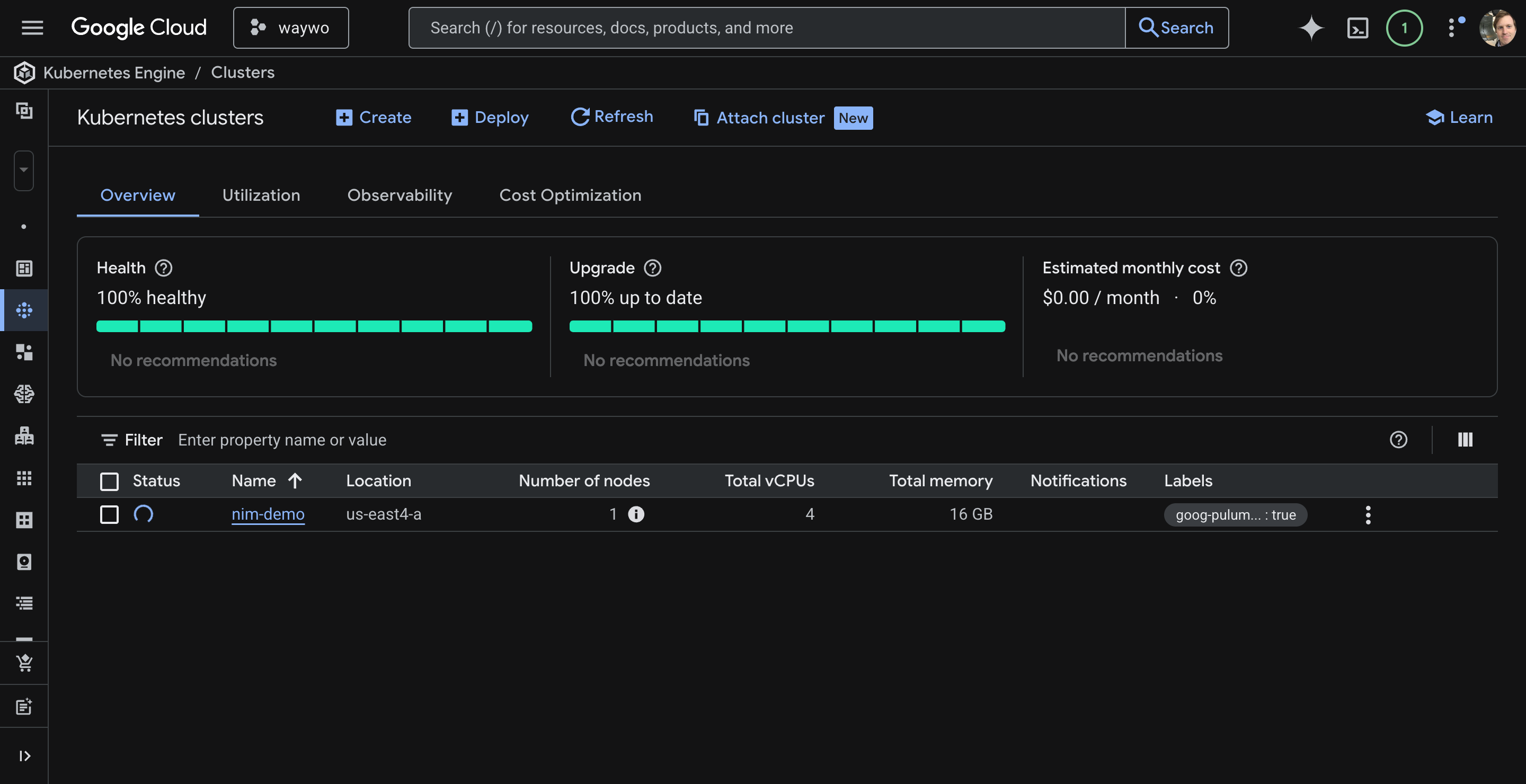Expand the sidebar section dropdown arrow

pos(24,171)
